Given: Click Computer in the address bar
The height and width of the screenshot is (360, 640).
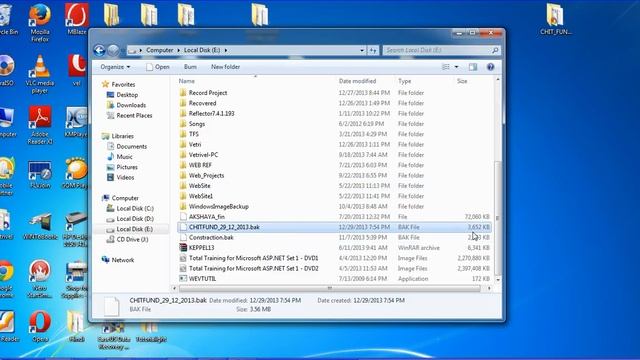Looking at the screenshot, I should pos(160,50).
